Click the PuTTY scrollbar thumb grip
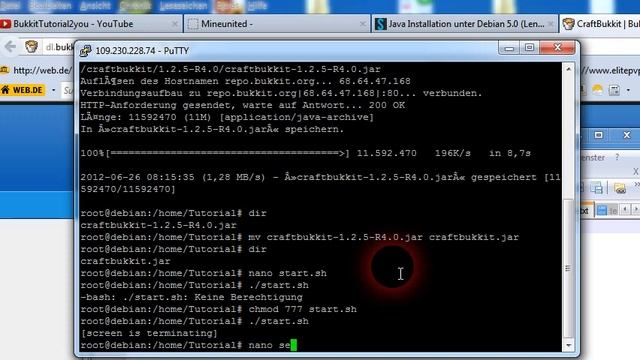 [568, 269]
